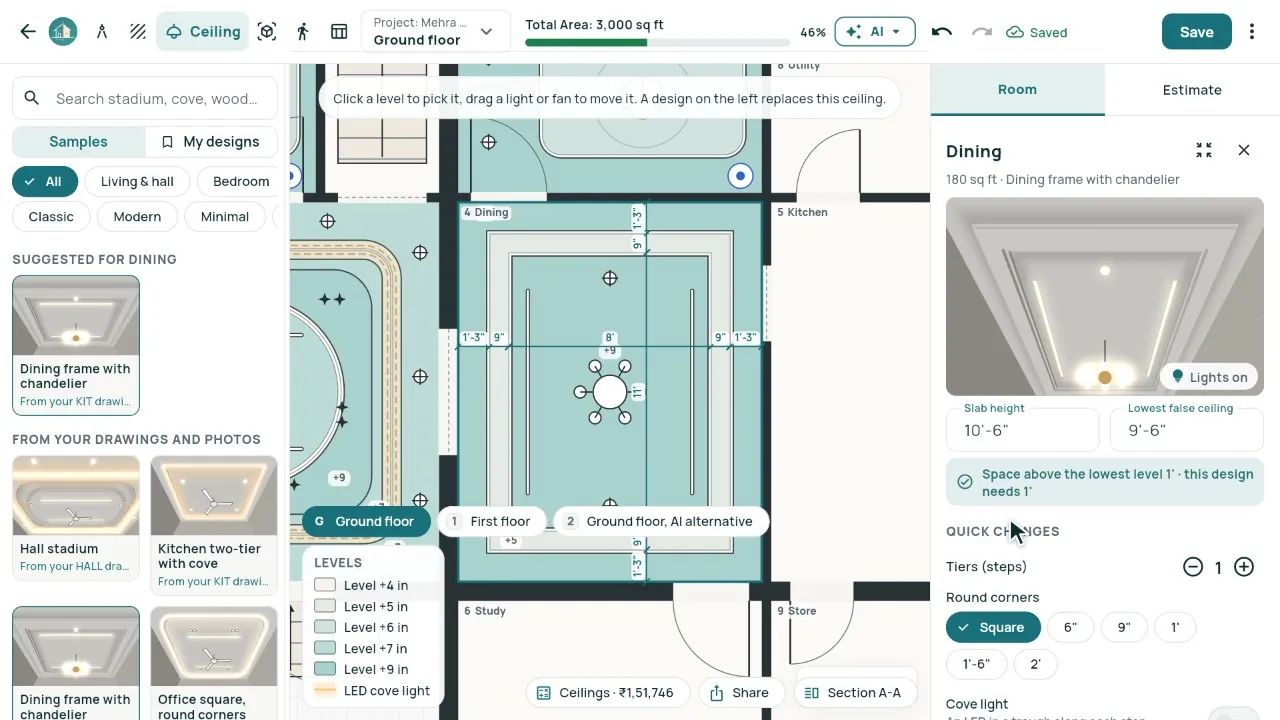Switch to the Room tab

click(x=1017, y=90)
